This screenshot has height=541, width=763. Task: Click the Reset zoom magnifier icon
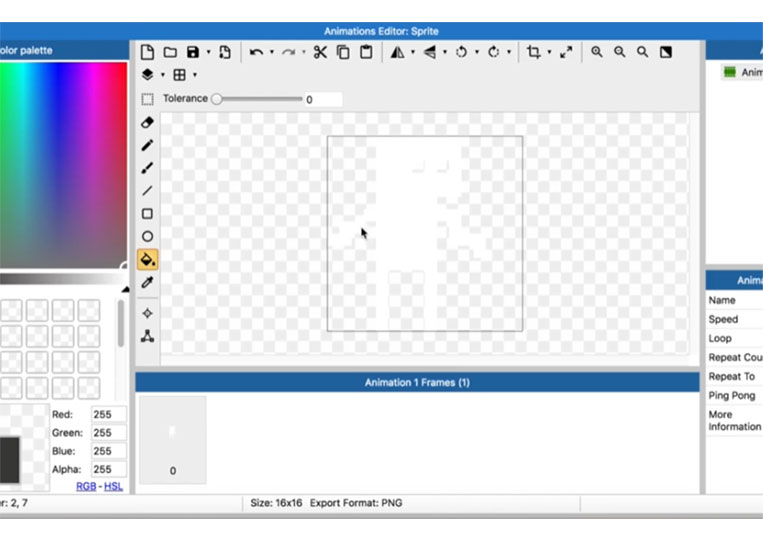[642, 52]
